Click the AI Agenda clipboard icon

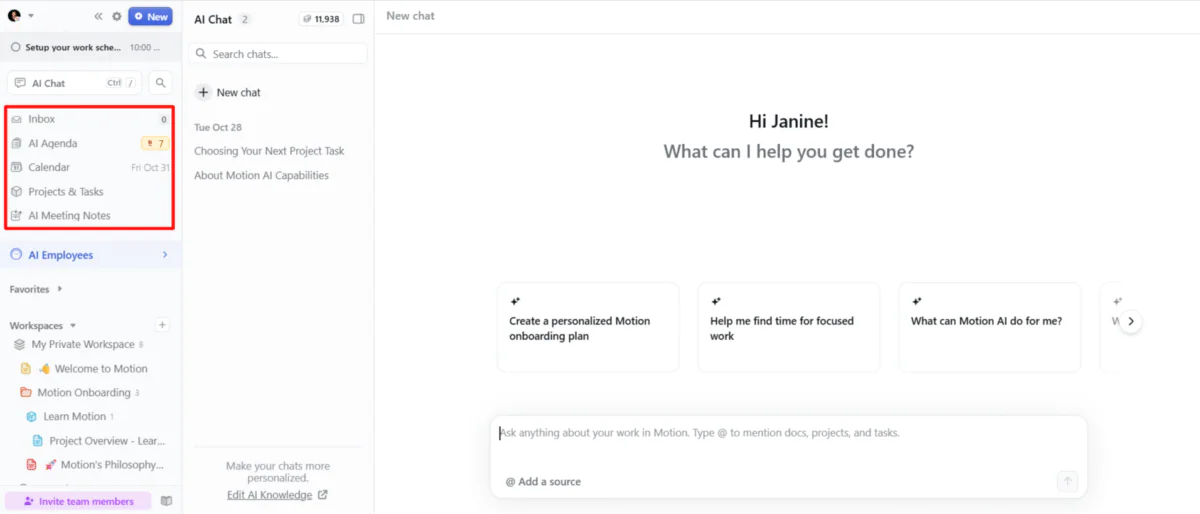coord(16,143)
